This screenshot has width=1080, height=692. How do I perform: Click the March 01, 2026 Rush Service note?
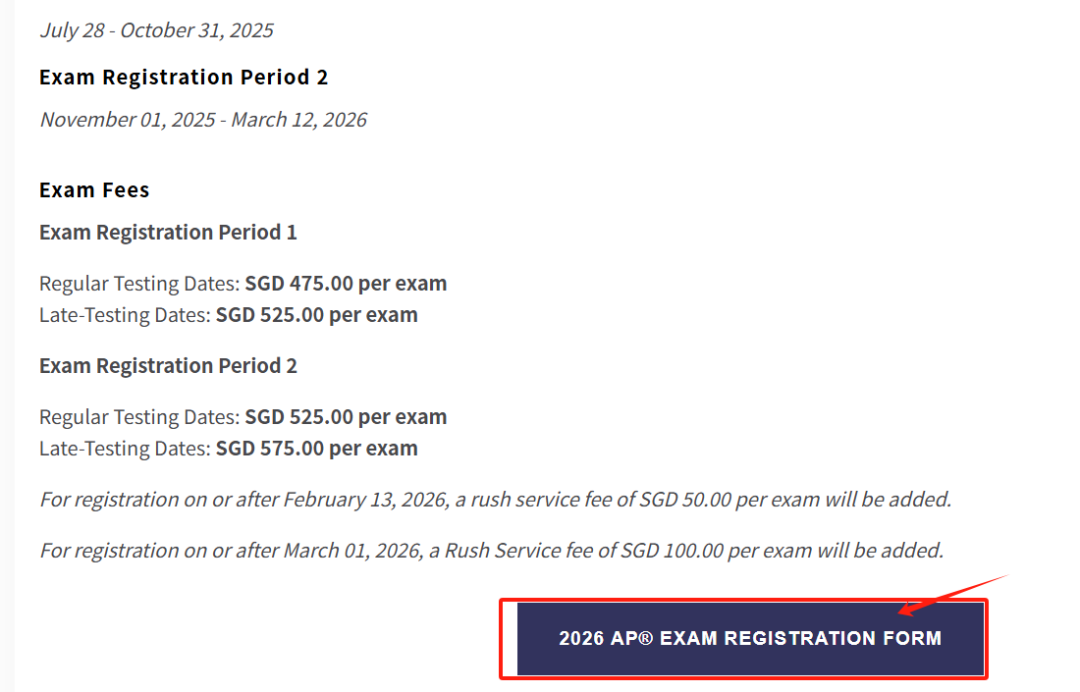pyautogui.click(x=491, y=551)
